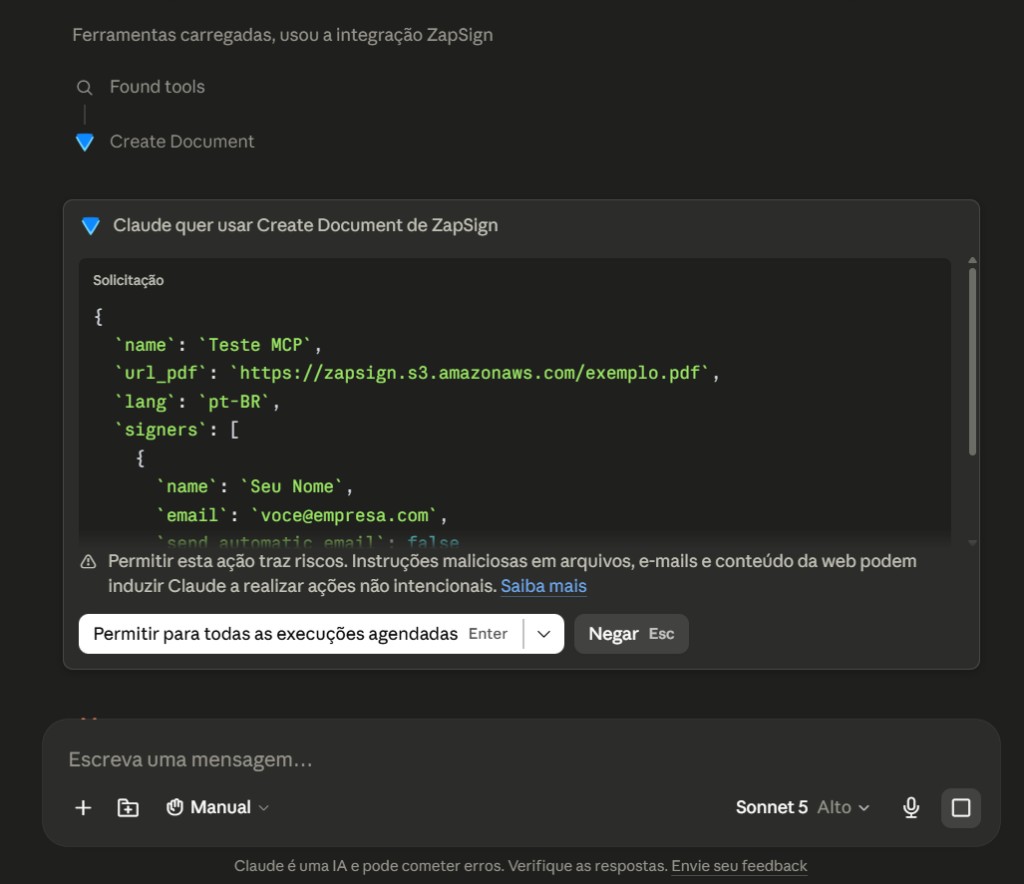1024x884 pixels.
Task: Click the search icon beside Found tools
Action: click(x=84, y=87)
